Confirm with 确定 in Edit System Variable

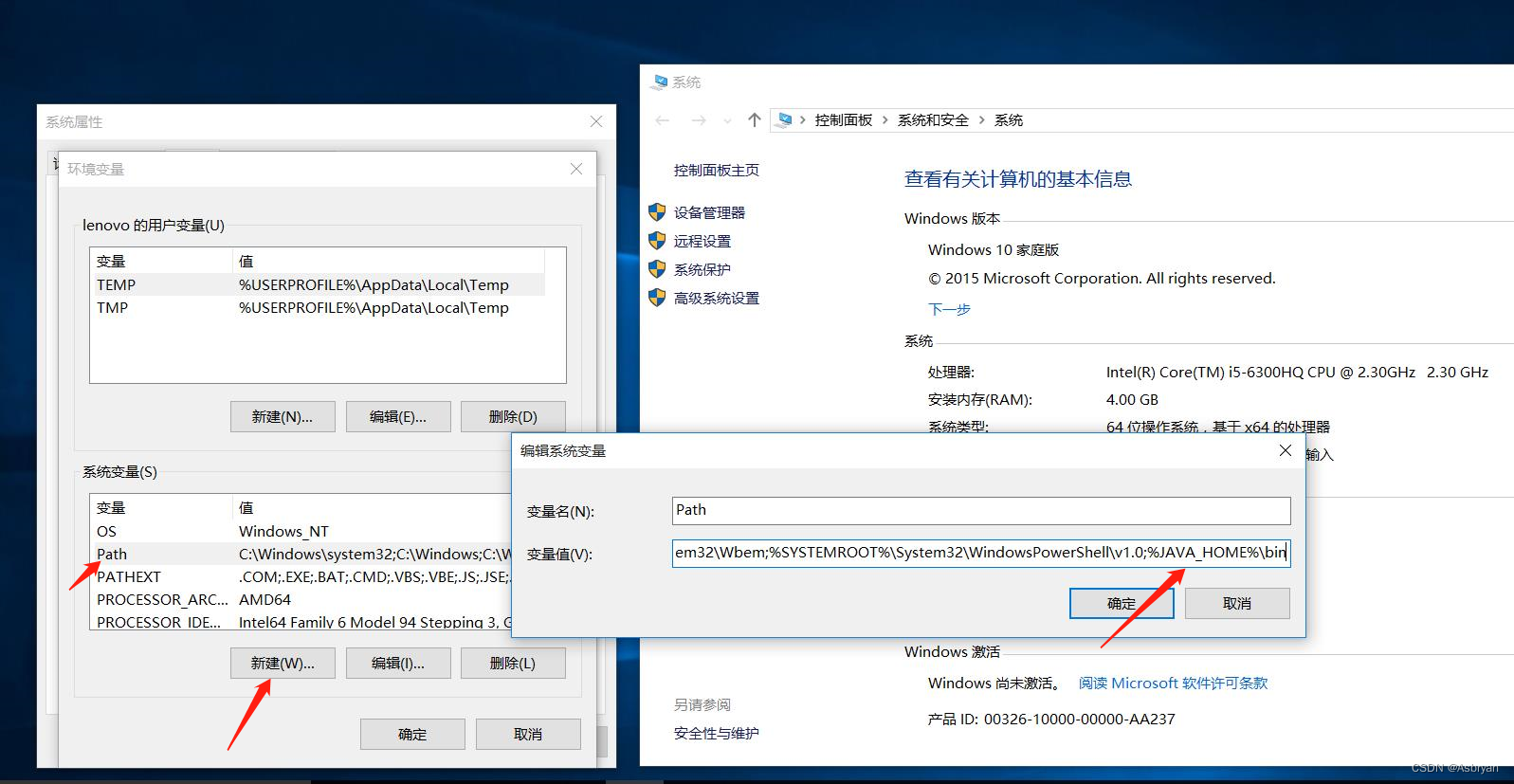pyautogui.click(x=1122, y=603)
